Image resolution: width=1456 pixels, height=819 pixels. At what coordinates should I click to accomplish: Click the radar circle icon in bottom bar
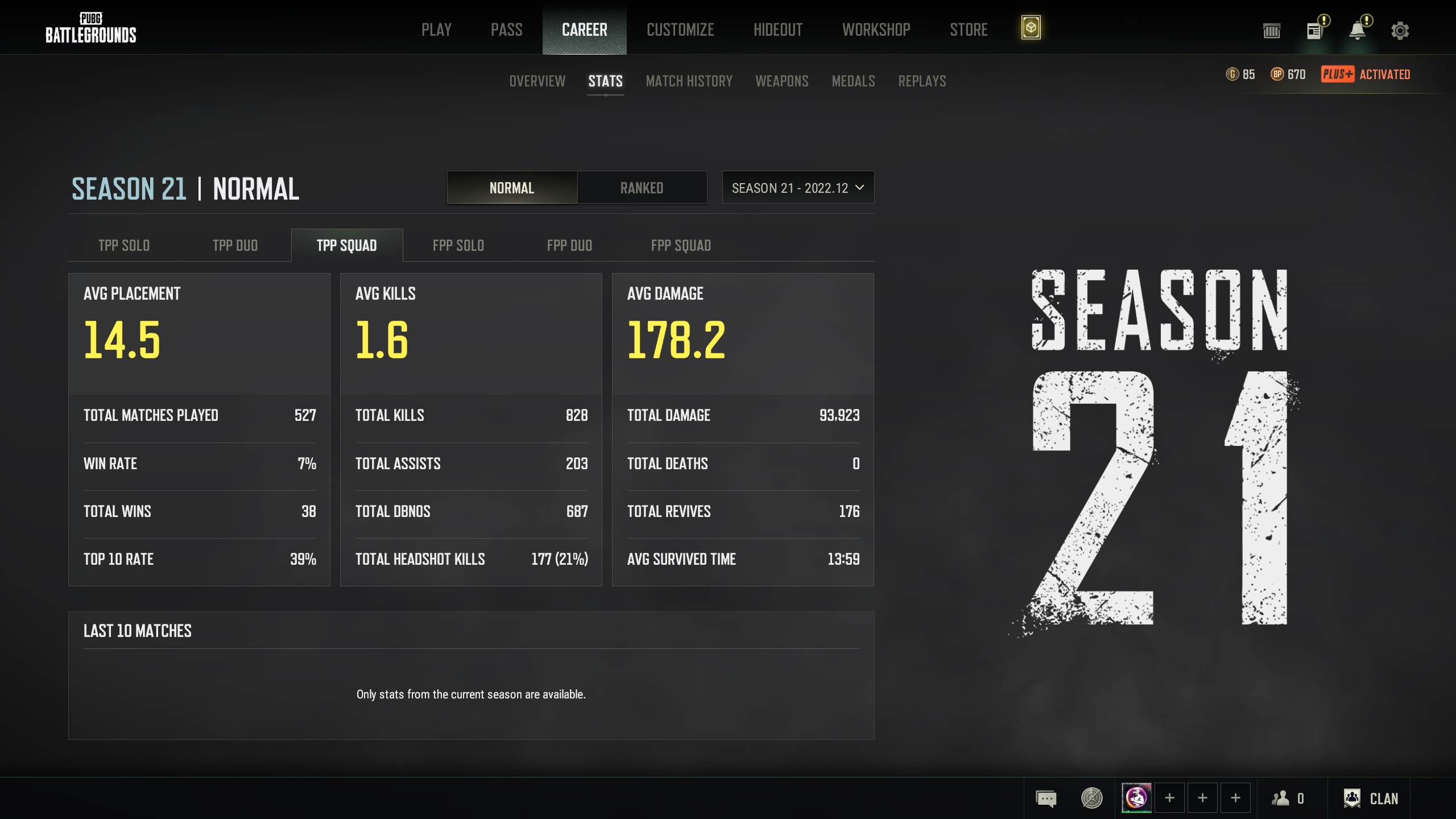[1091, 799]
